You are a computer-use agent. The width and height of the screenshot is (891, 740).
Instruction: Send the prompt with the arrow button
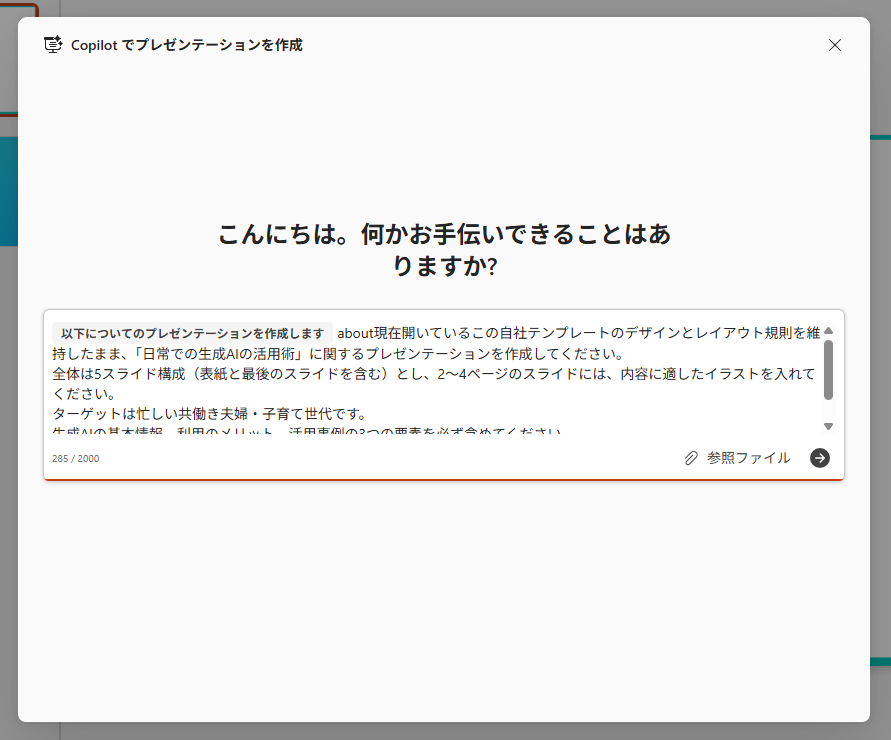point(819,458)
